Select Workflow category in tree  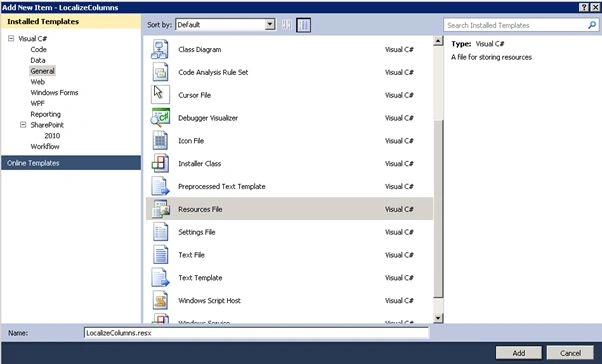click(45, 146)
